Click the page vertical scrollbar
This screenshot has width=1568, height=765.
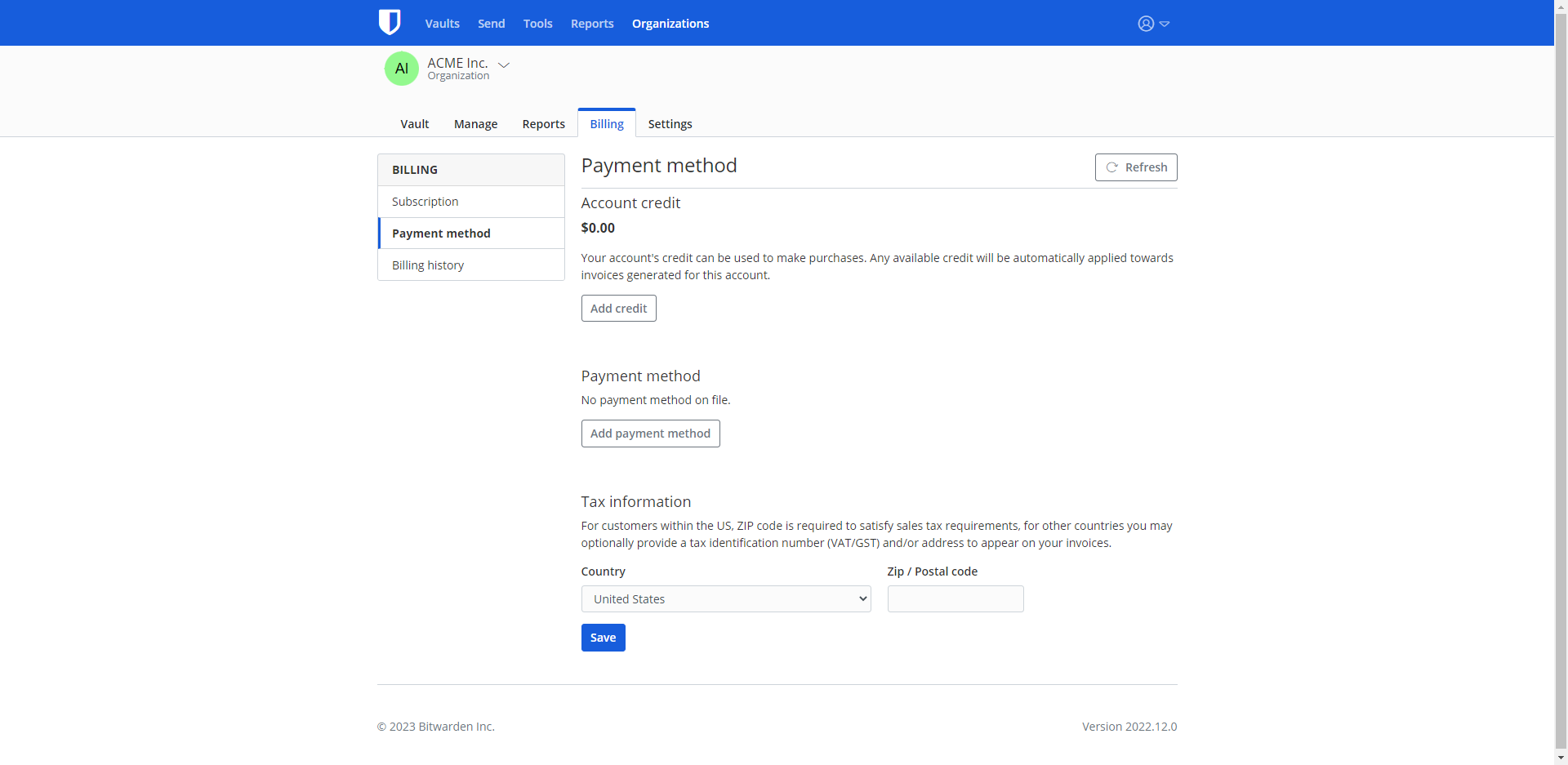tap(1561, 382)
